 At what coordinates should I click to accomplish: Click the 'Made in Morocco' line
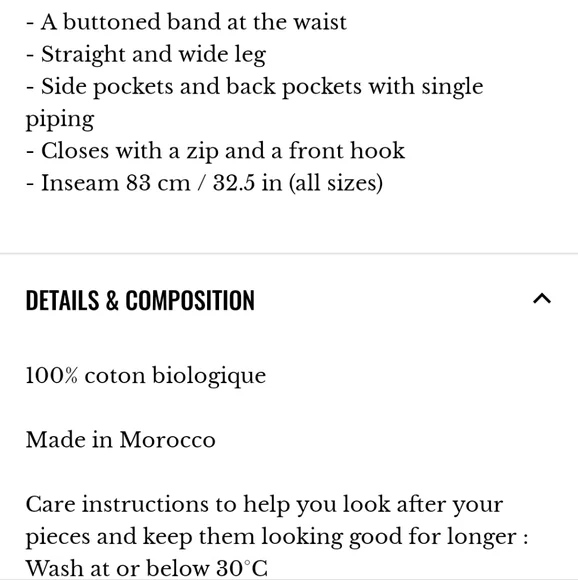pos(121,440)
